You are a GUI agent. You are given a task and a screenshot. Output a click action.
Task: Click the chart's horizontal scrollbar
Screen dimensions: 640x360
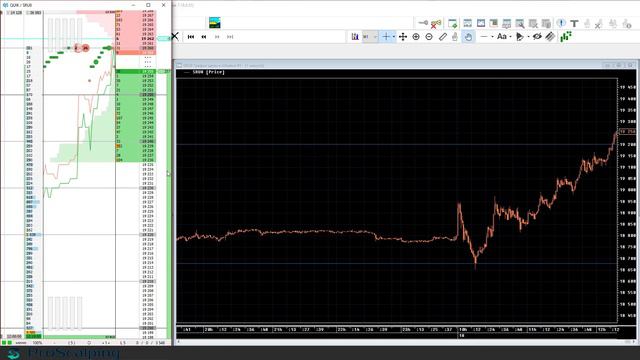(x=406, y=342)
